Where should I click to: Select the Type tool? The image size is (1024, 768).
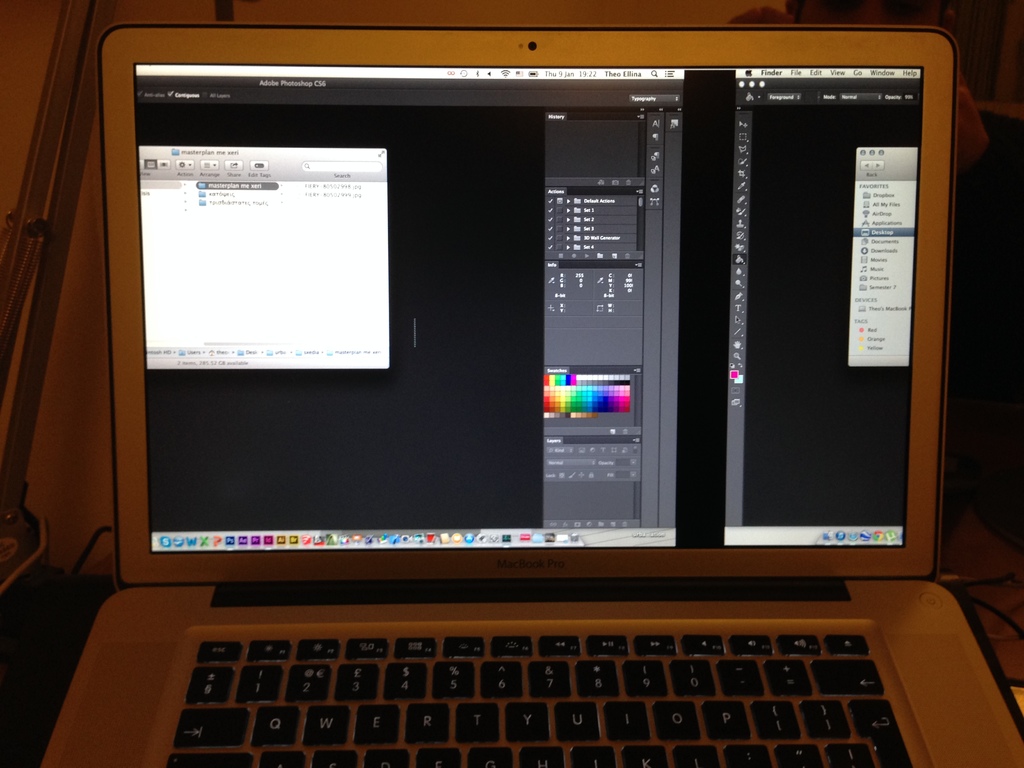739,308
